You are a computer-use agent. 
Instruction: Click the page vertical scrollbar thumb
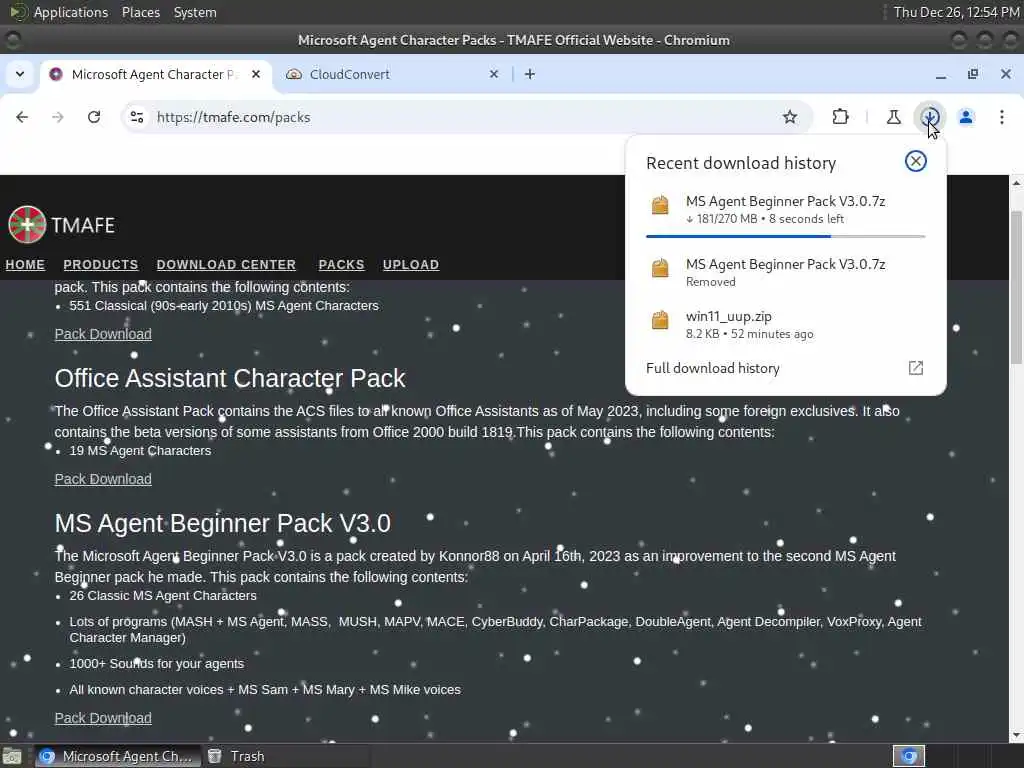(x=1016, y=287)
